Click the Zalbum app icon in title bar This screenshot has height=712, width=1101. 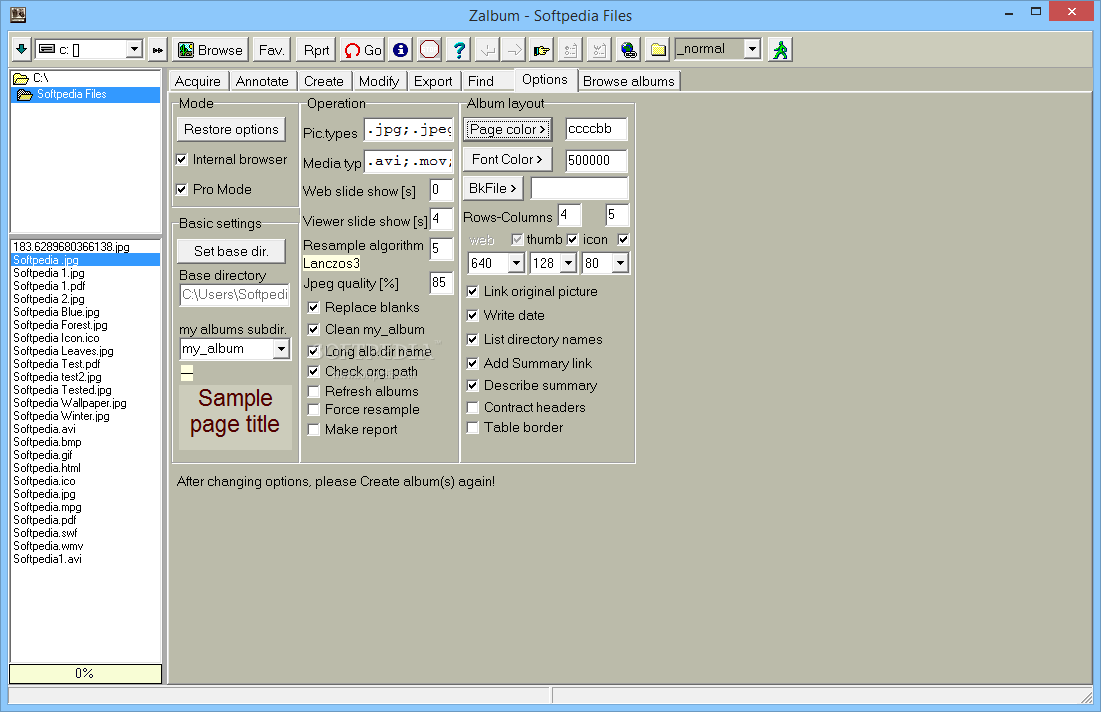click(18, 15)
